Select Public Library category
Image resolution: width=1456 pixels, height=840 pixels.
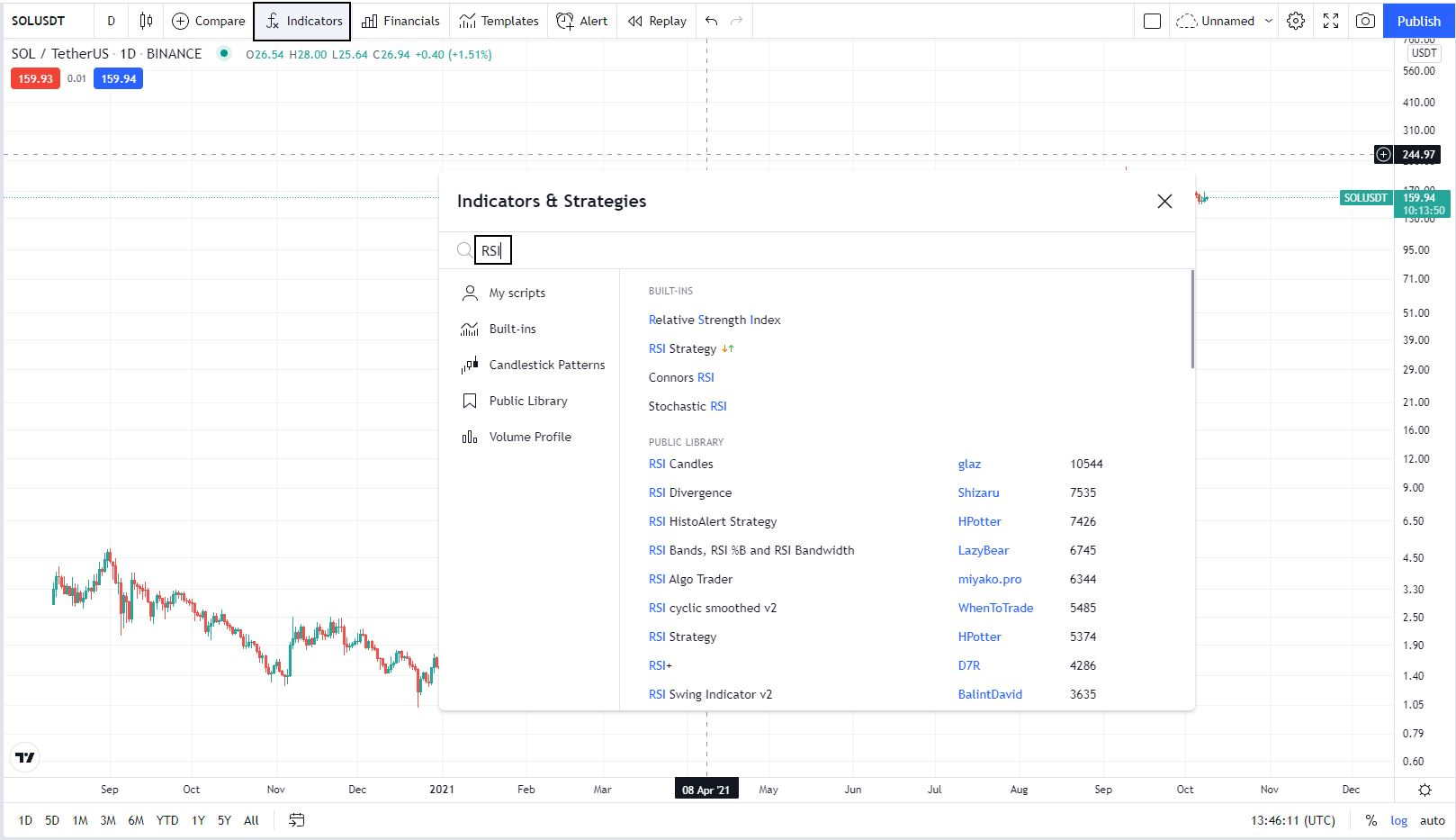click(529, 401)
